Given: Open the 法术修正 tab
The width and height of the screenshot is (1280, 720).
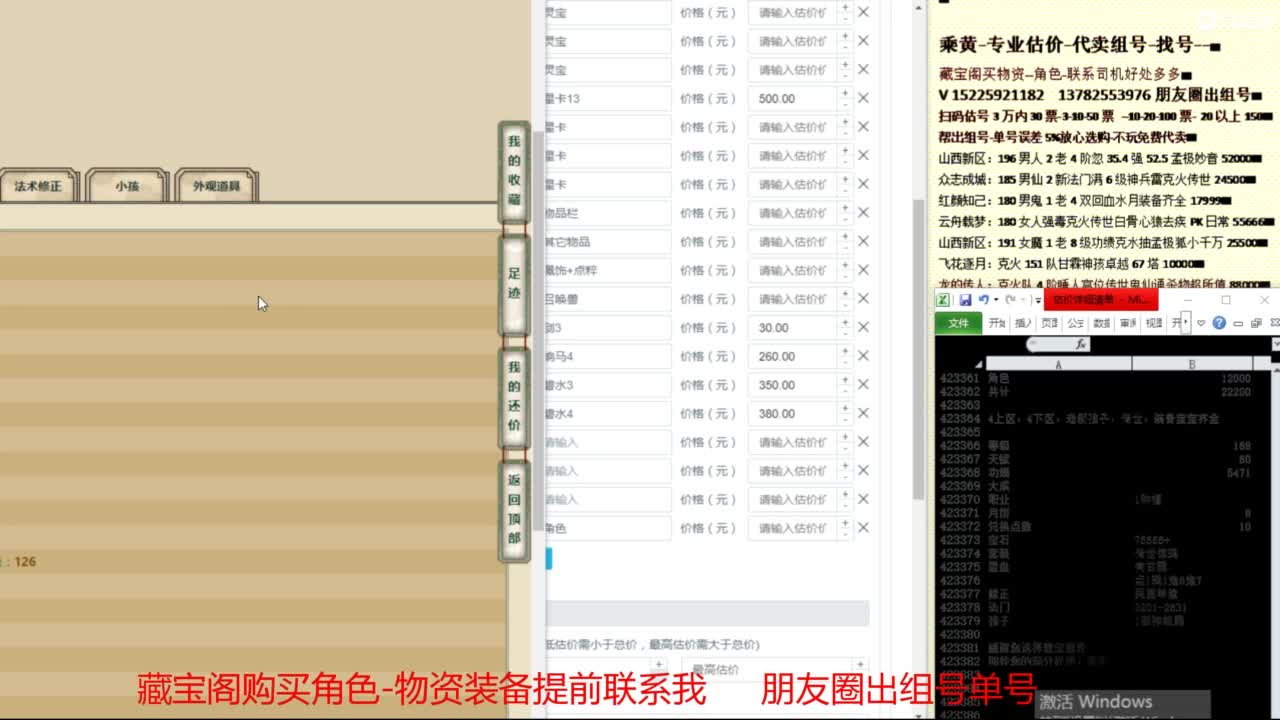Looking at the screenshot, I should point(38,186).
